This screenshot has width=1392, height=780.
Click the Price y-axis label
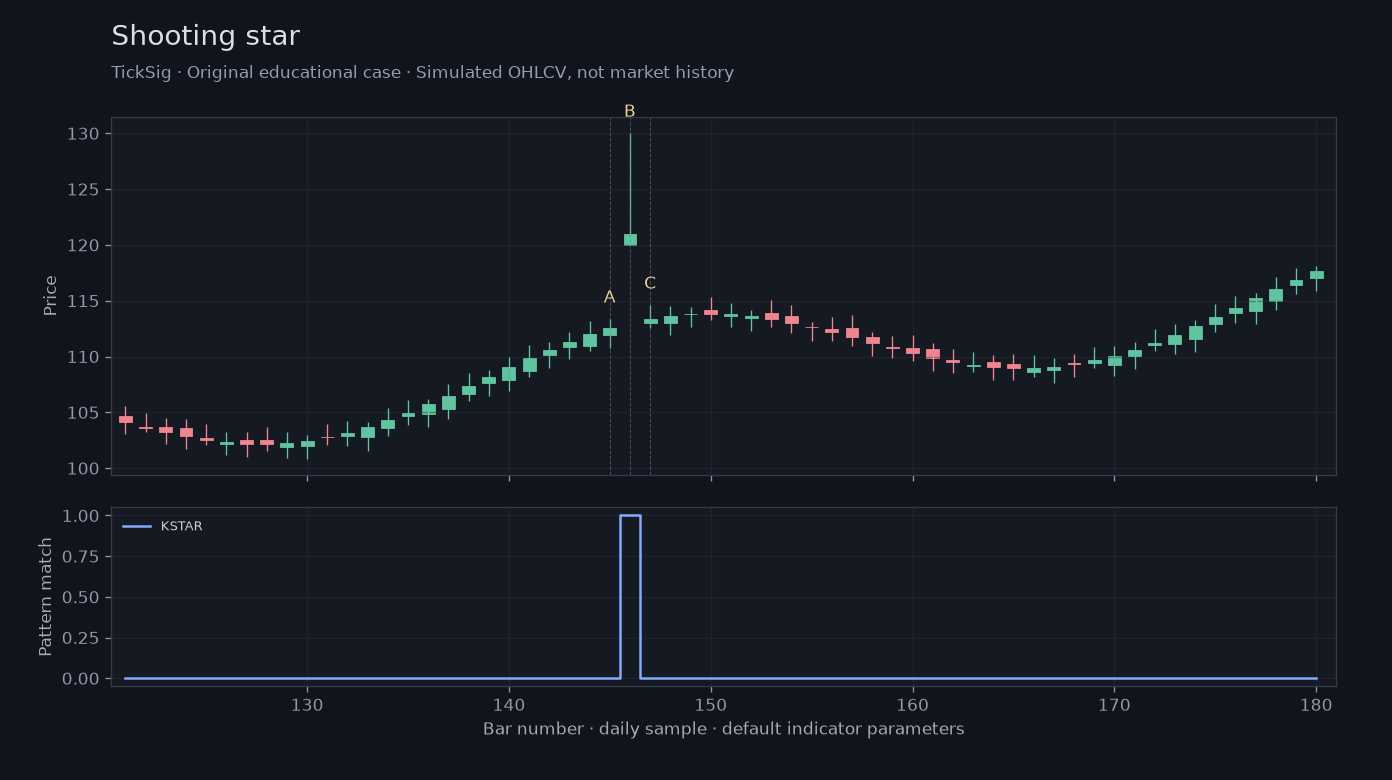tap(50, 295)
